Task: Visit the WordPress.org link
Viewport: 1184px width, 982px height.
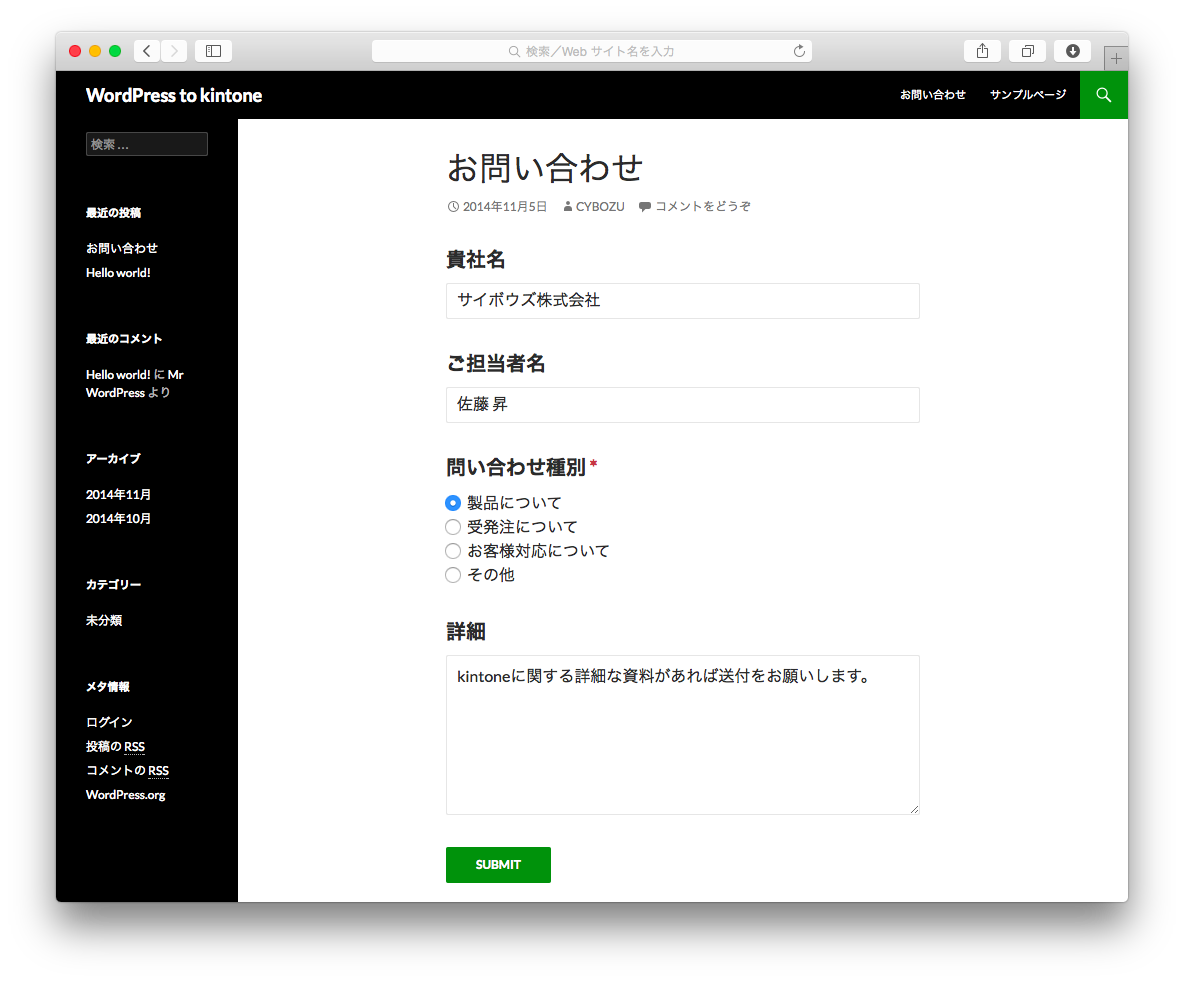Action: [x=125, y=795]
